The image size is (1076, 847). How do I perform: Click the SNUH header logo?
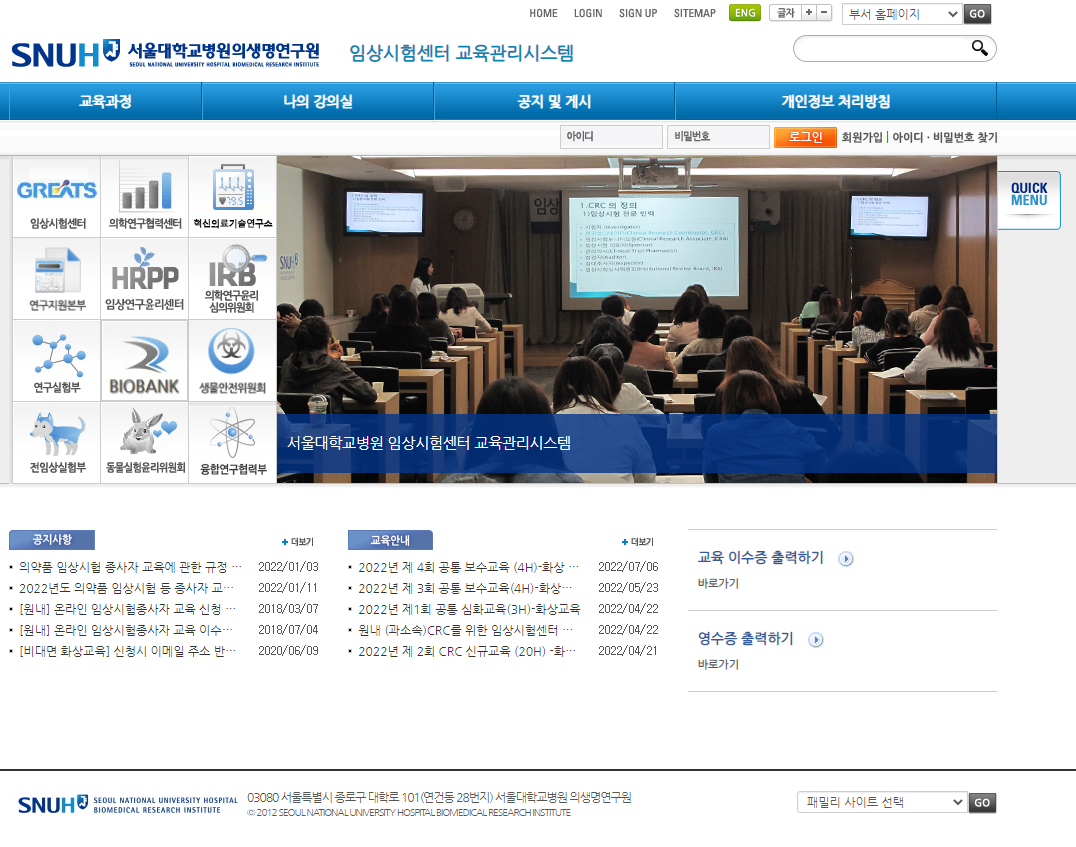(165, 54)
